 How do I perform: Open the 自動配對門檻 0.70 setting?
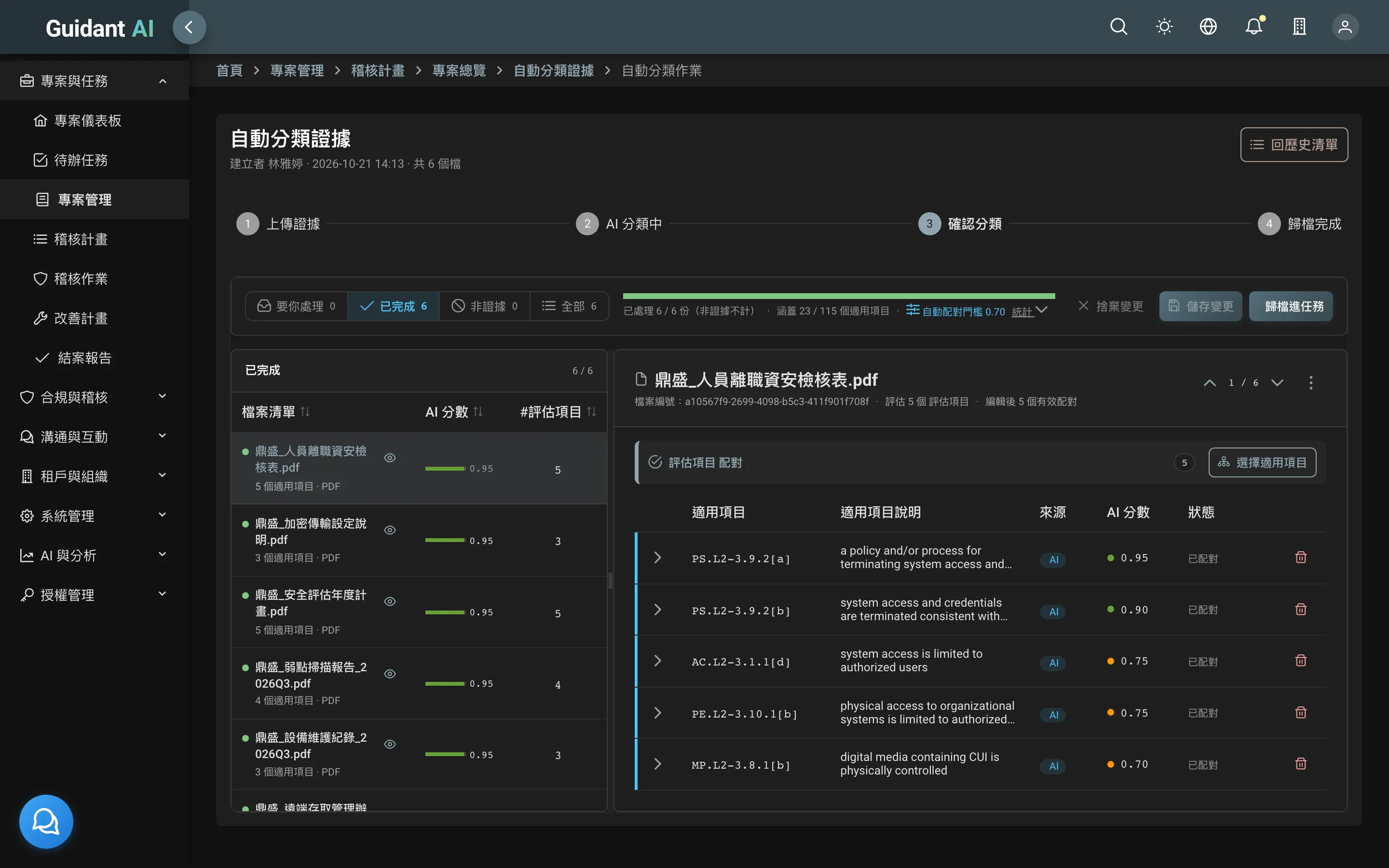click(x=955, y=311)
